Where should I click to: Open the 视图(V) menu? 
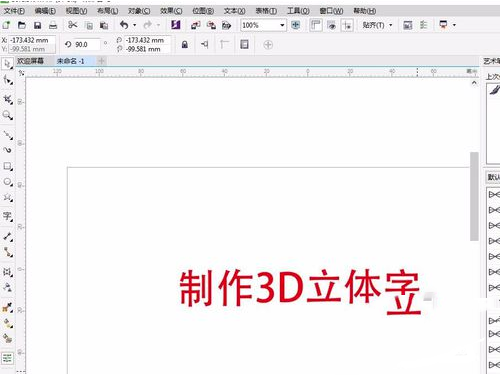tap(76, 11)
